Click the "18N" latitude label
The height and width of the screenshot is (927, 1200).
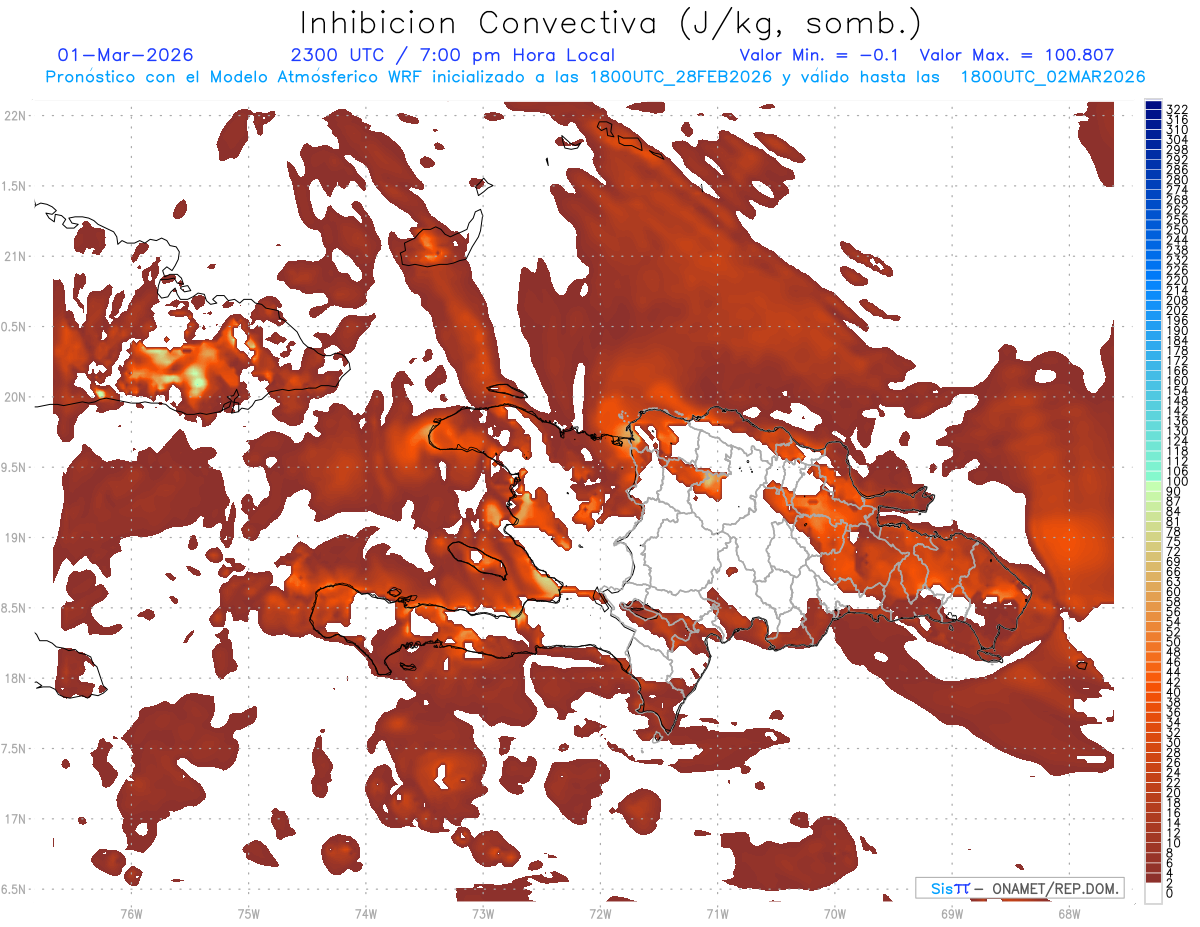click(15, 679)
